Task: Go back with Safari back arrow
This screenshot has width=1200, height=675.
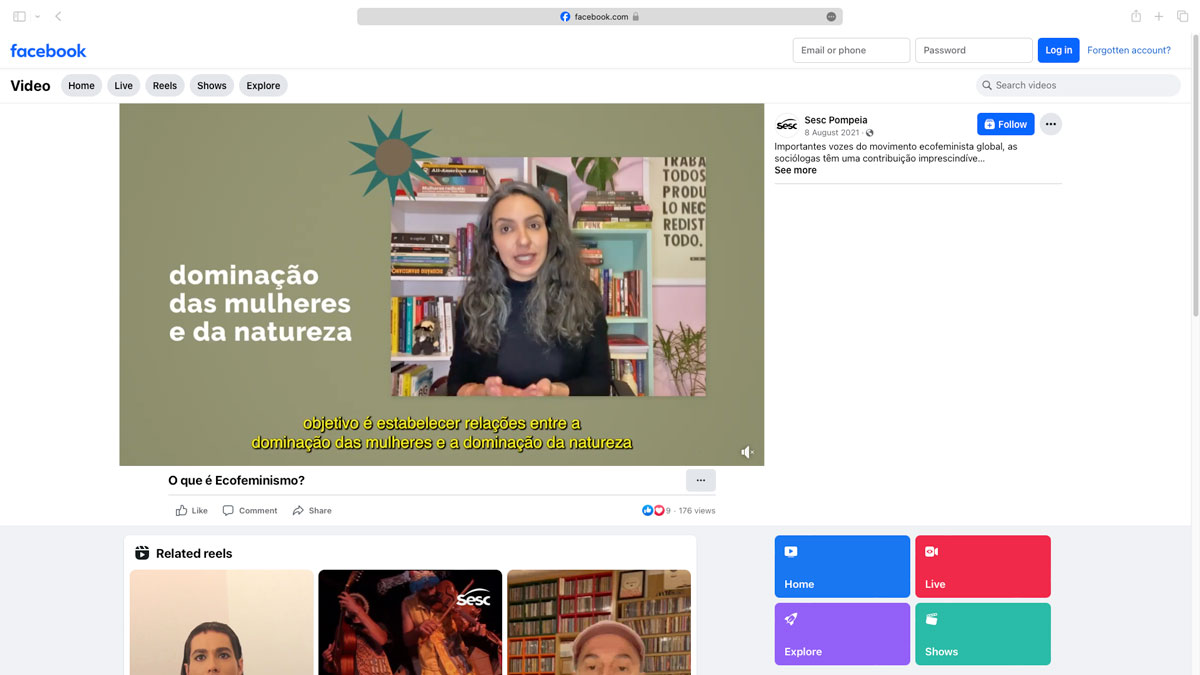Action: click(58, 17)
